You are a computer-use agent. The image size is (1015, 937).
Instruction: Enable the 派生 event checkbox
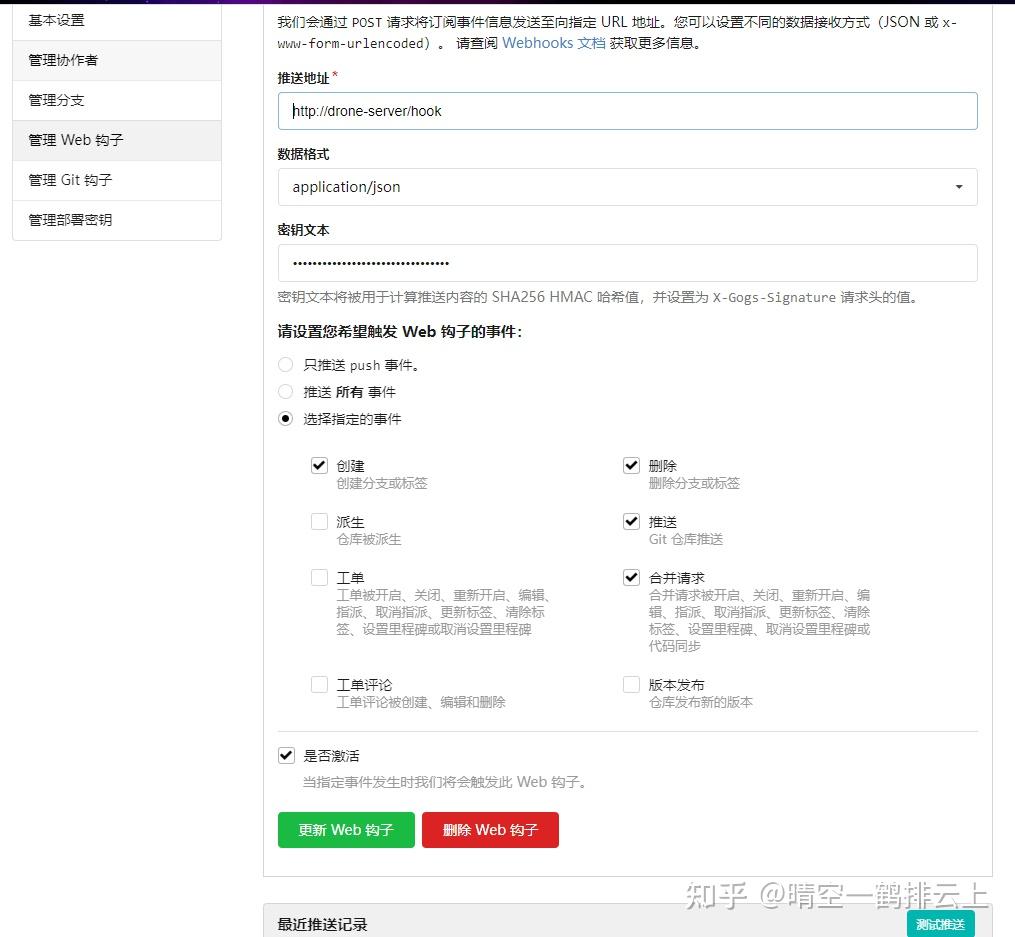tap(319, 521)
